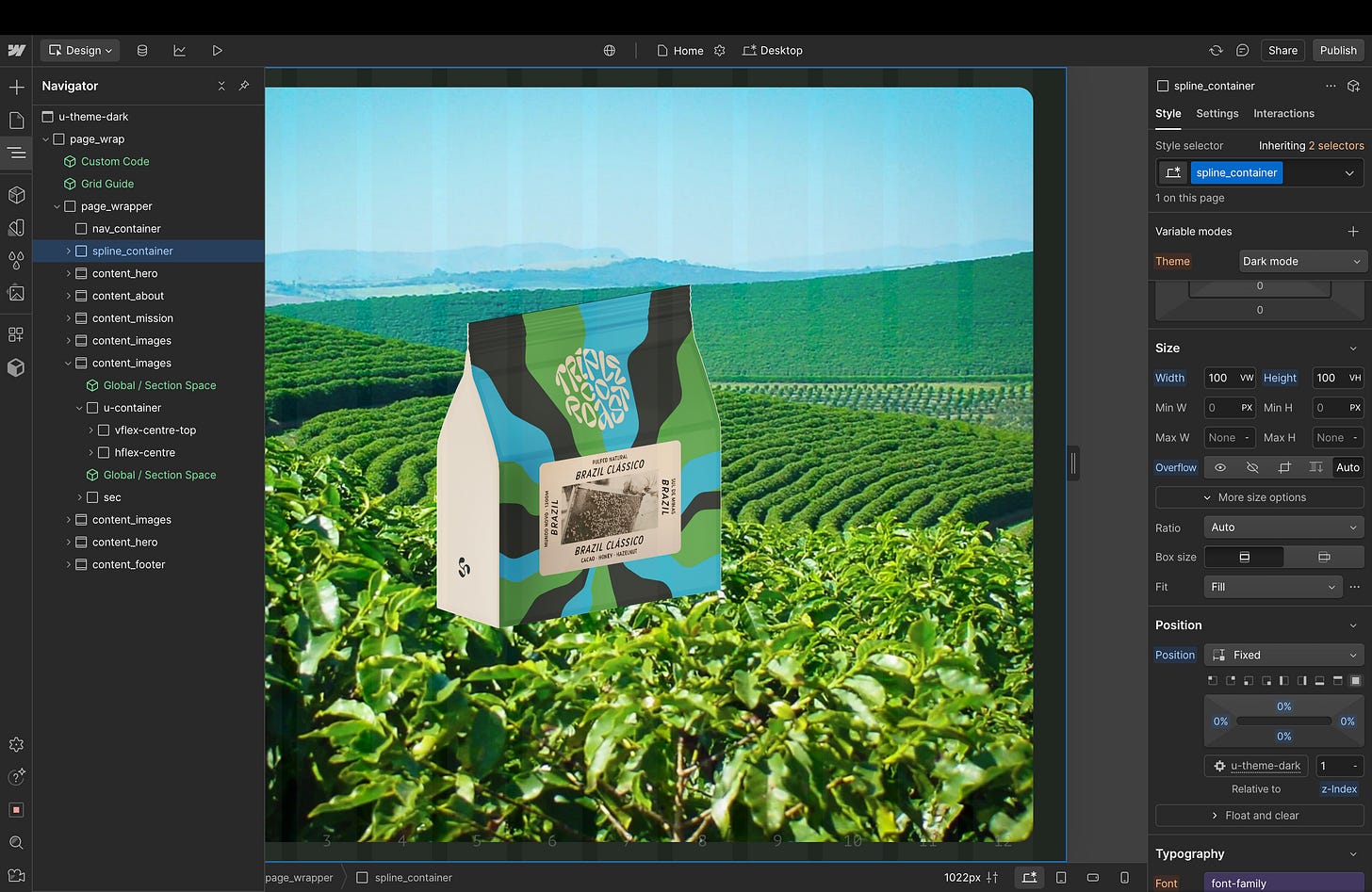Pin the Navigator panel
Image resolution: width=1372 pixels, height=892 pixels.
(x=244, y=86)
